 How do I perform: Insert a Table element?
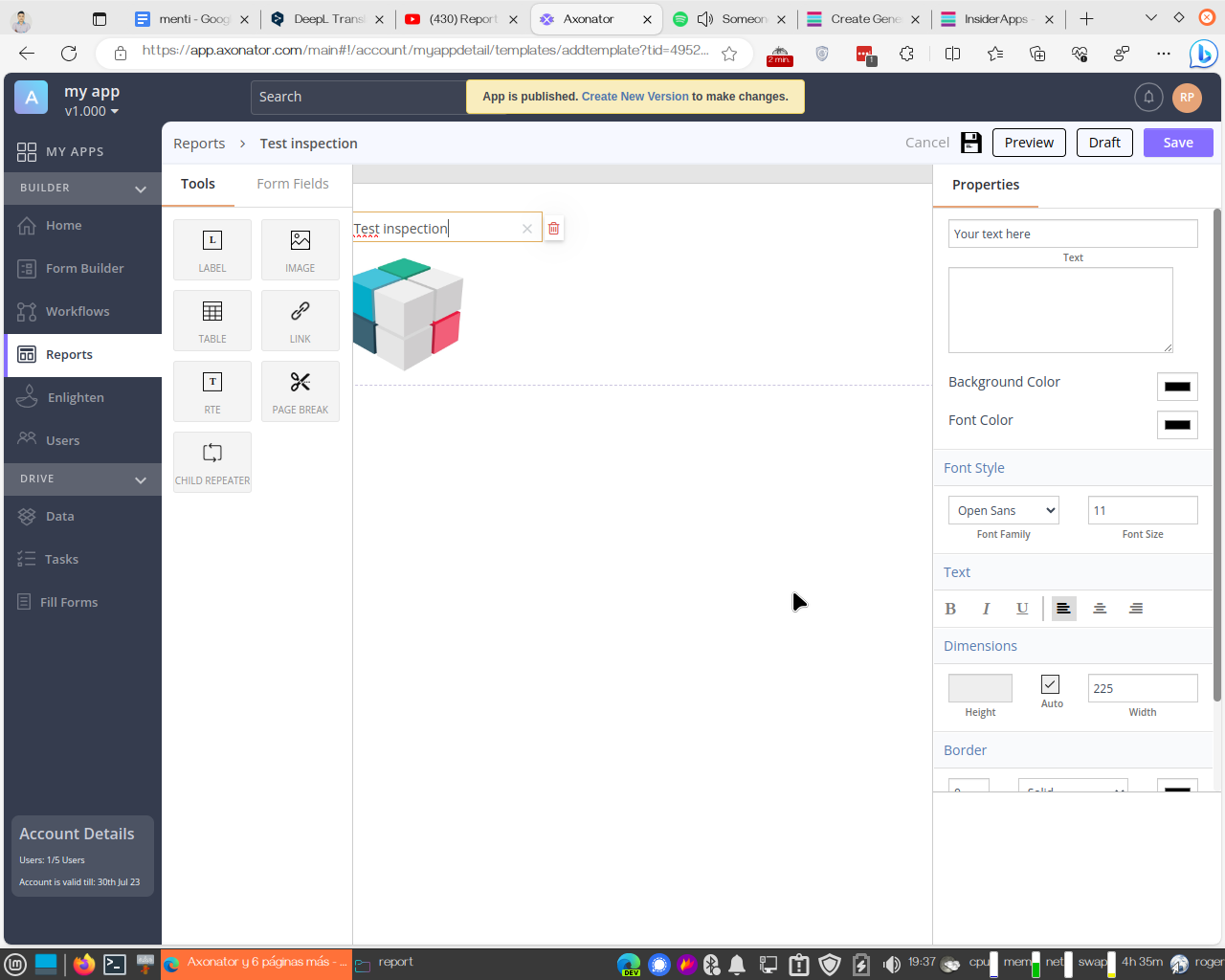click(212, 320)
